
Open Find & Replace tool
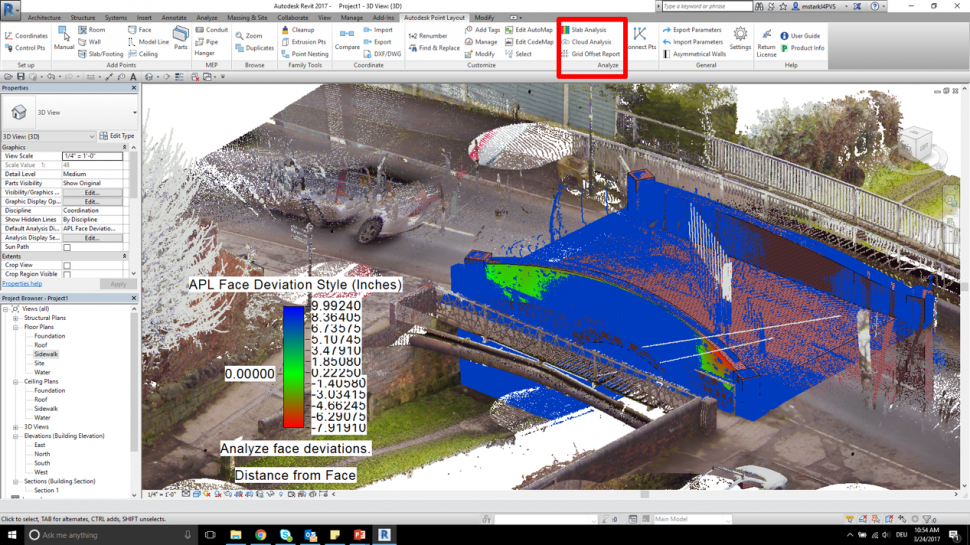tap(434, 48)
